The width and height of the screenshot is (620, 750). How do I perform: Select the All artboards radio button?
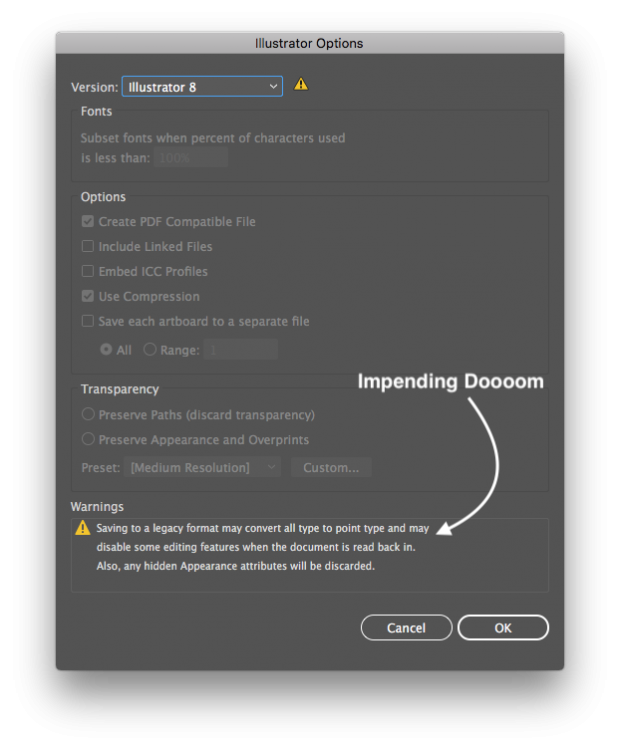click(106, 349)
